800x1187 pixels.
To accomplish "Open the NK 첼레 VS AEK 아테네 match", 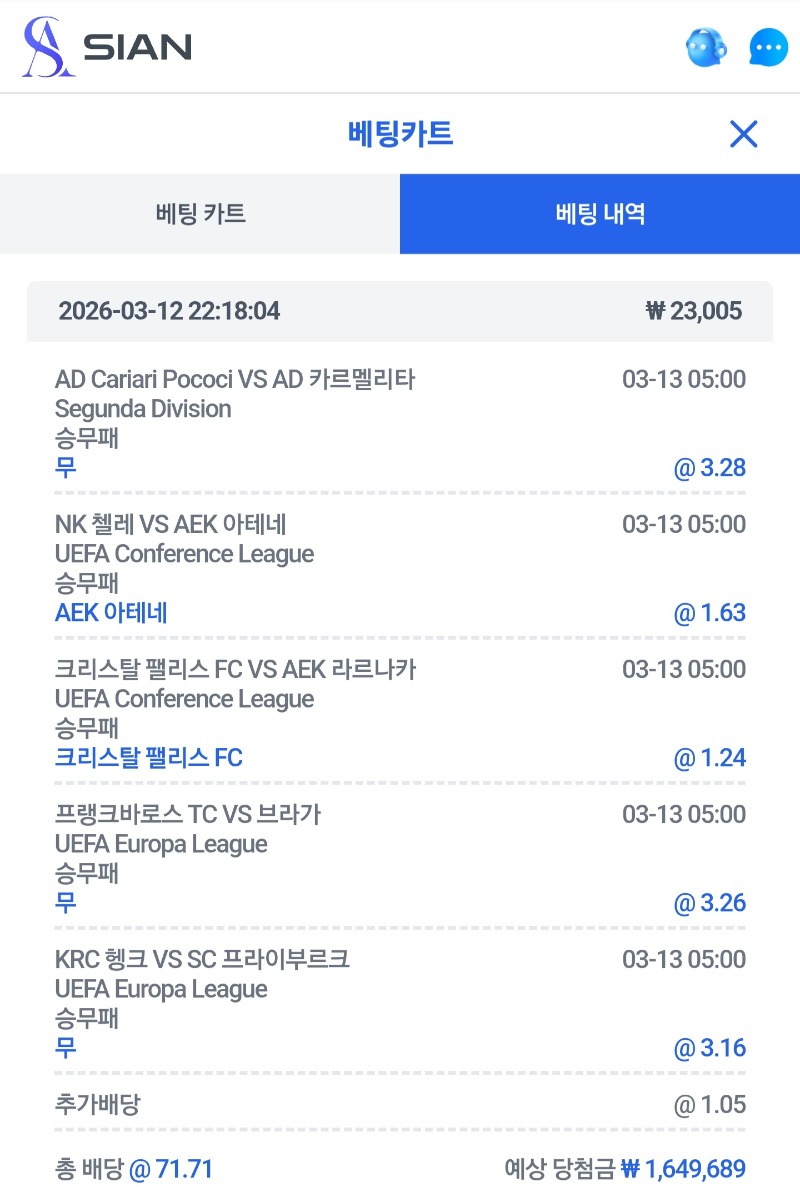I will (171, 524).
